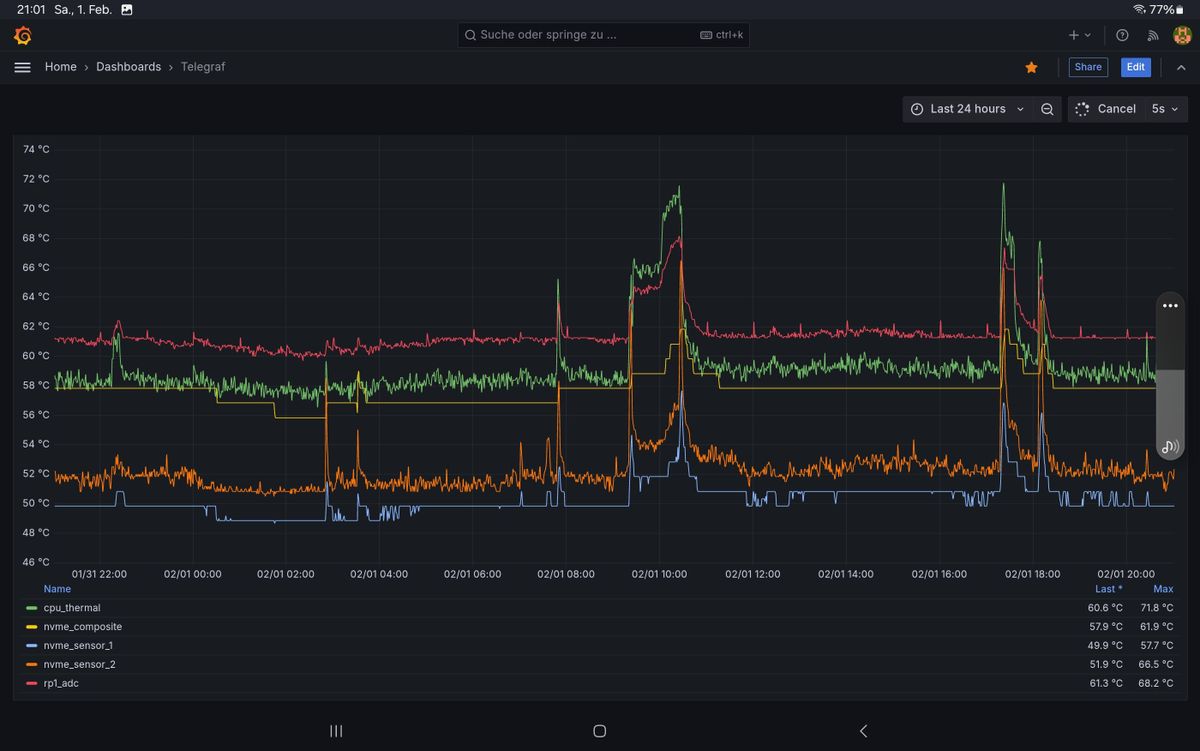Open the news feed icon
Viewport: 1200px width, 751px height.
1152,35
